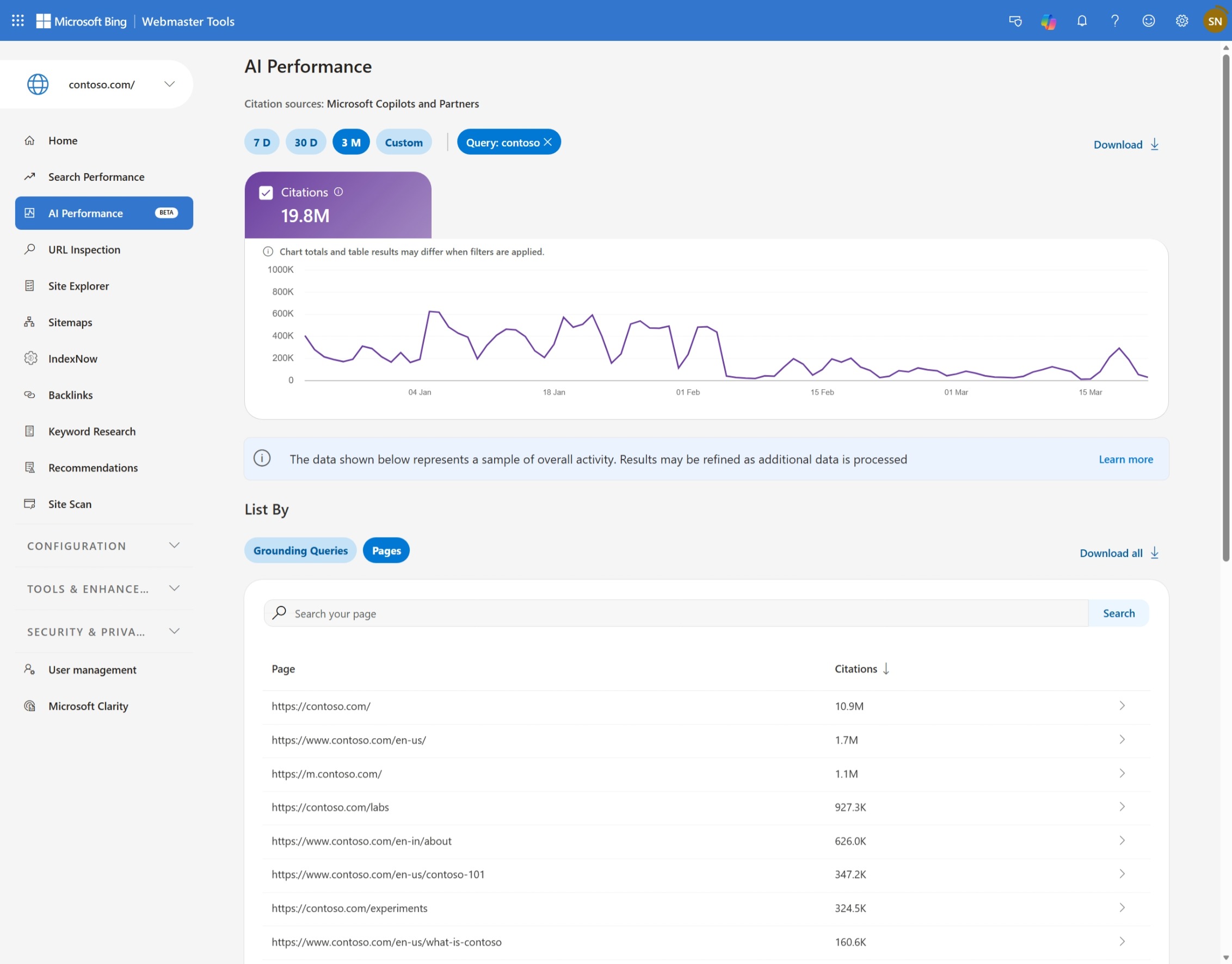Click the feedback smiley face icon
Viewport: 1232px width, 964px height.
[1148, 21]
